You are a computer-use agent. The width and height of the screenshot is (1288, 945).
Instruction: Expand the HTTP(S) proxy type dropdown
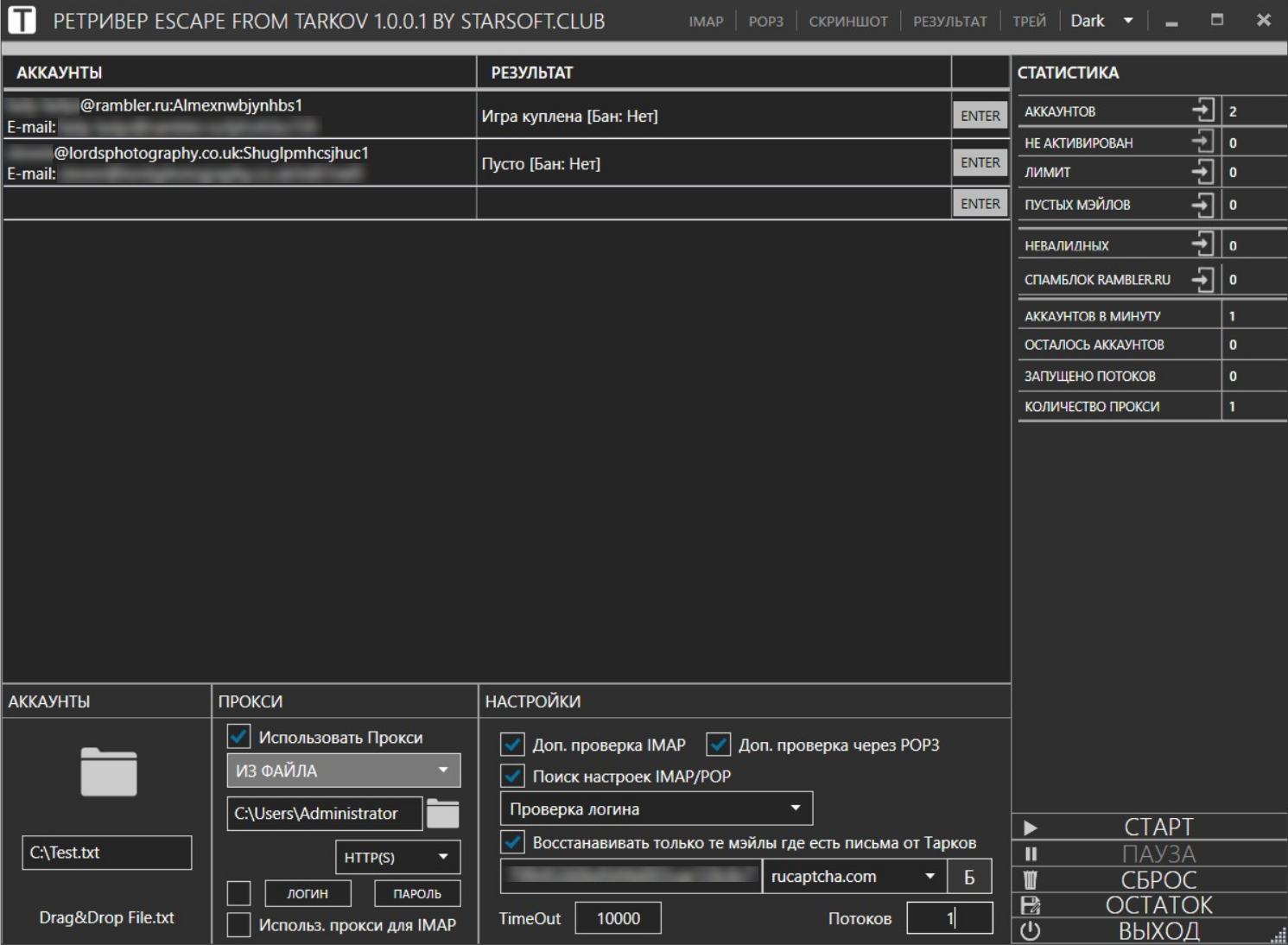(397, 857)
